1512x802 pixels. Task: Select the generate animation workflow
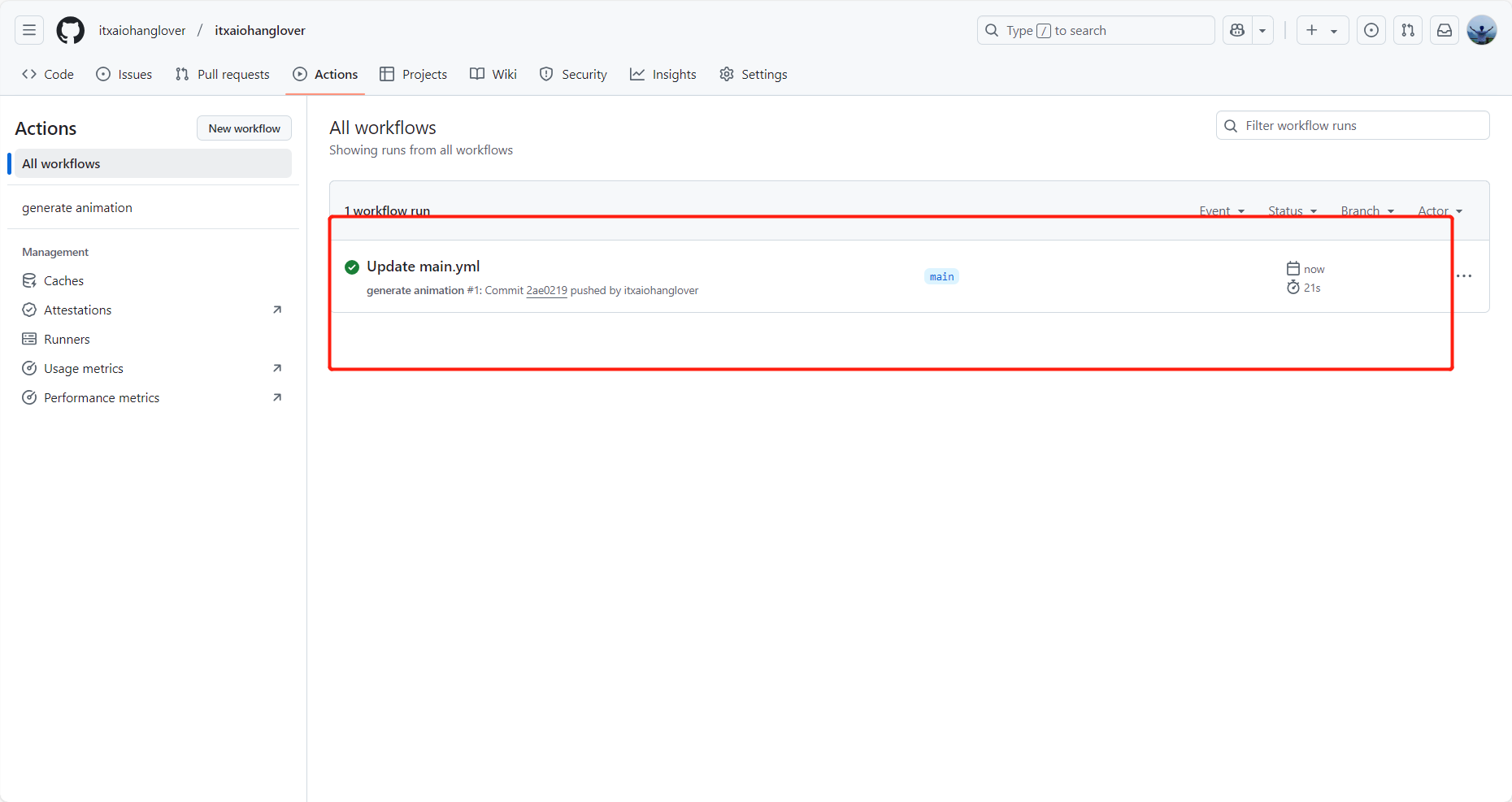pos(76,207)
